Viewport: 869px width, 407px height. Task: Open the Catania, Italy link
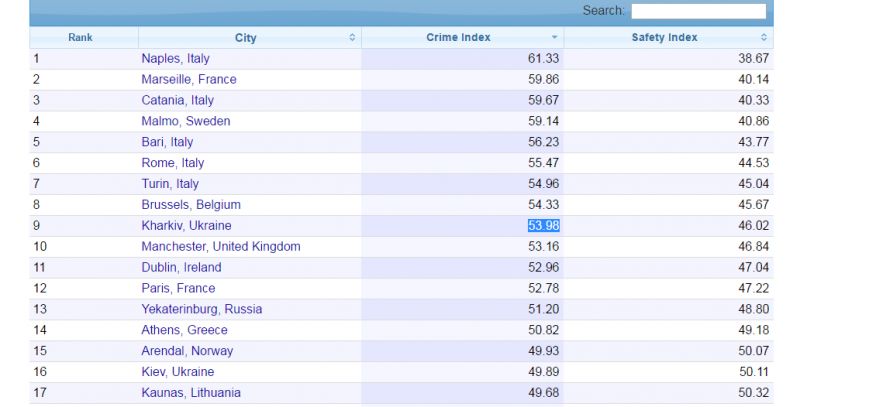tap(177, 100)
